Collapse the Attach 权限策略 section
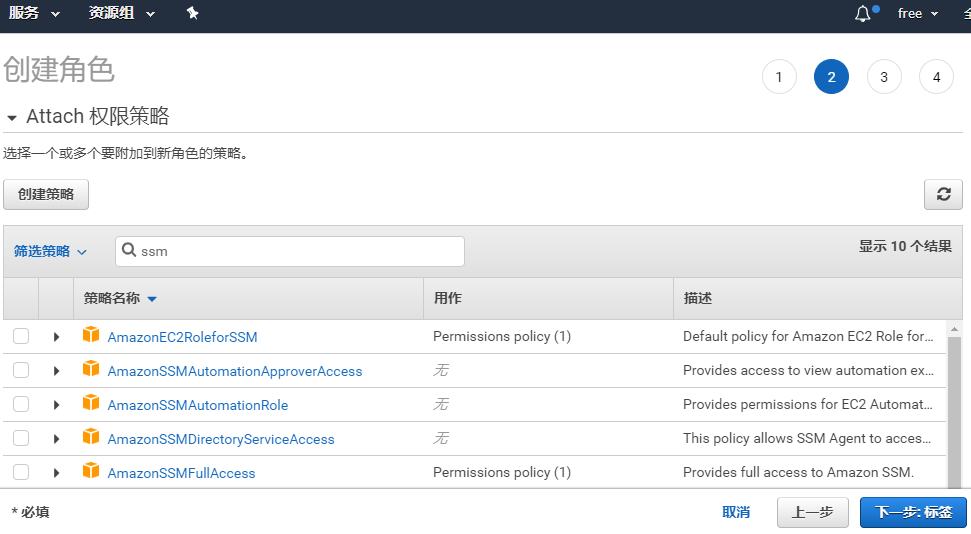This screenshot has width=971, height=534. (12, 118)
